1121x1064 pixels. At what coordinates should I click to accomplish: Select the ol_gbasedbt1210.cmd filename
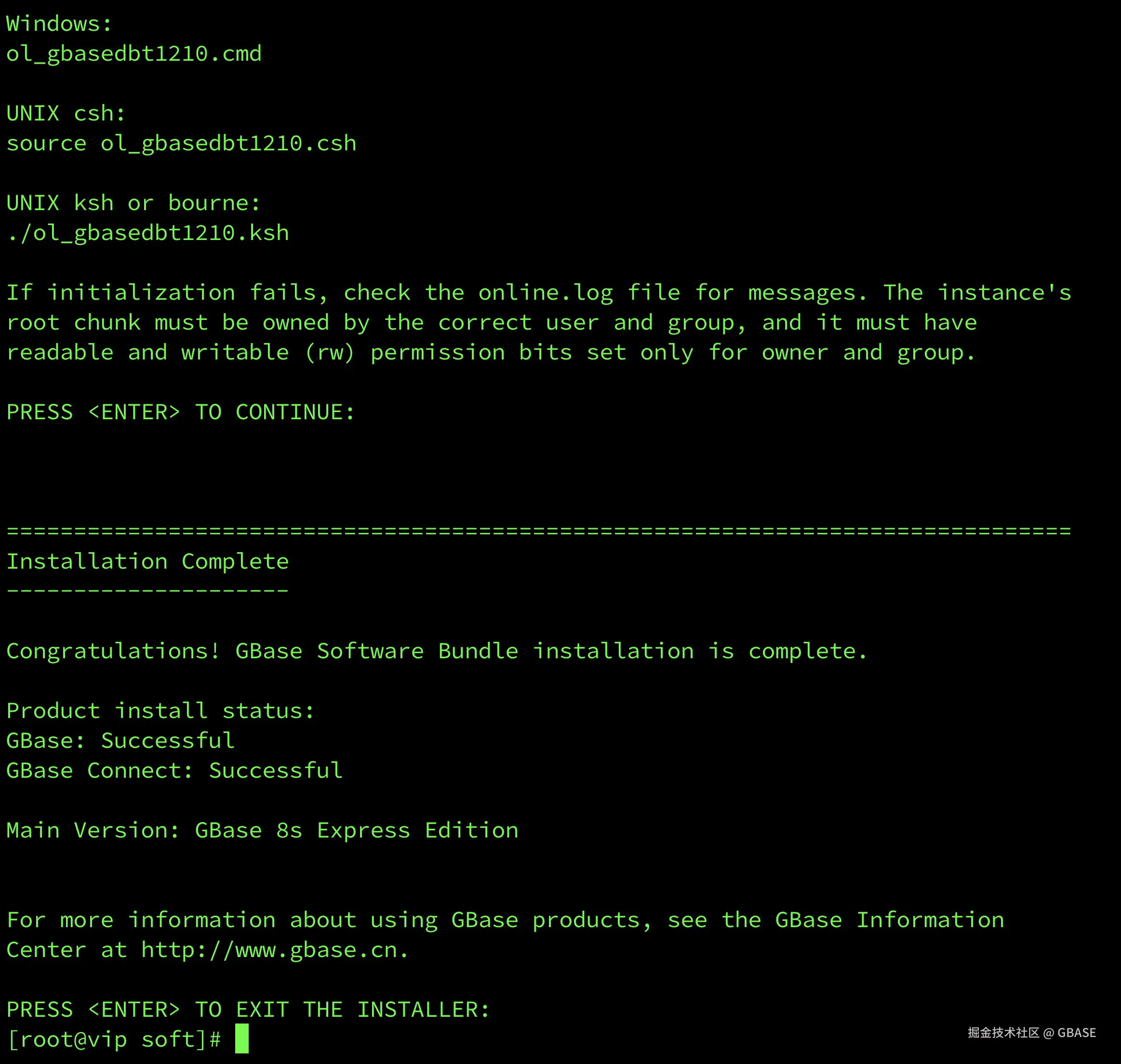coord(134,54)
